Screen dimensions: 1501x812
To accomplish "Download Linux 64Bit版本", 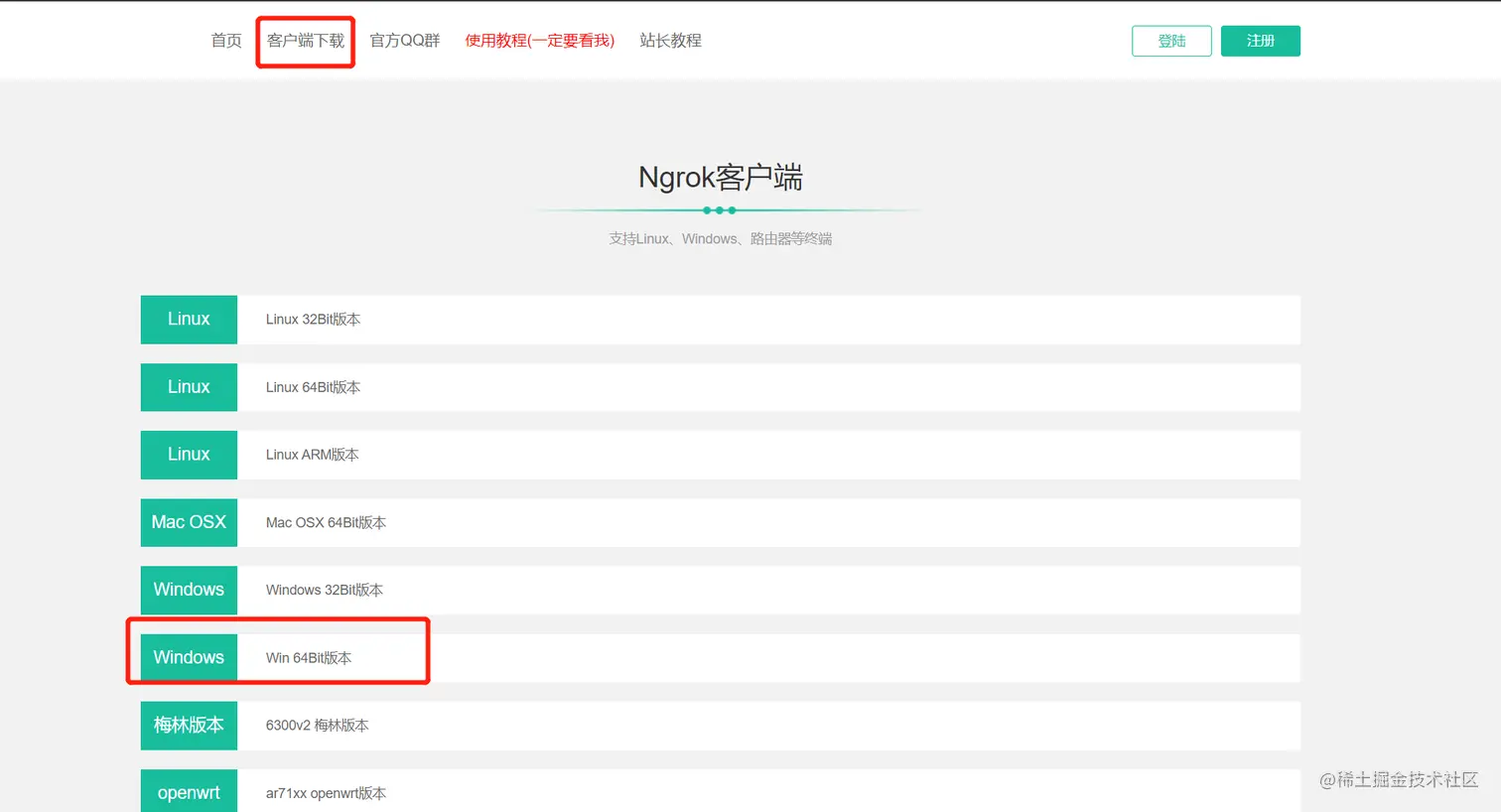I will pos(313,387).
